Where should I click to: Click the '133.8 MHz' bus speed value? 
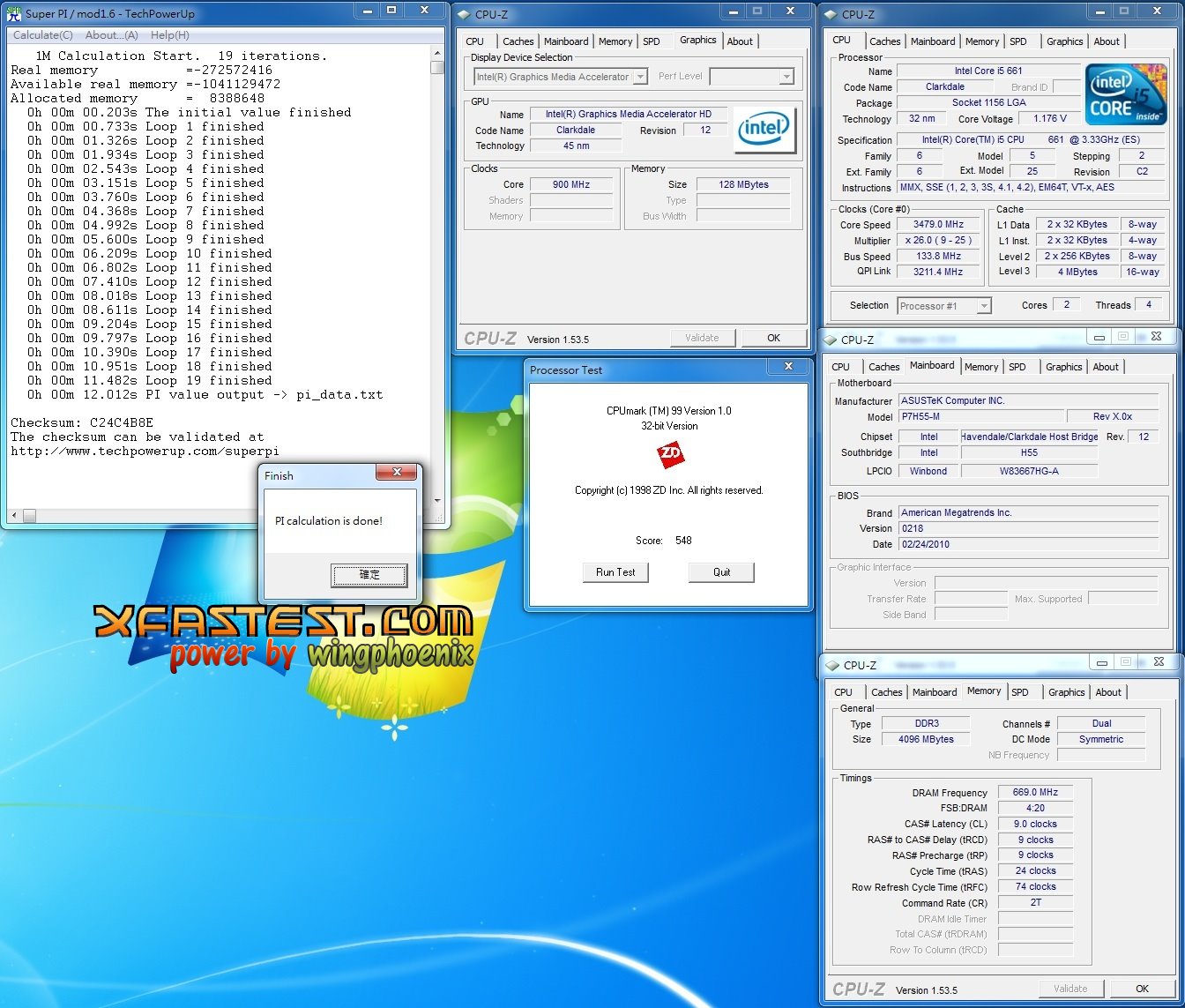(938, 256)
